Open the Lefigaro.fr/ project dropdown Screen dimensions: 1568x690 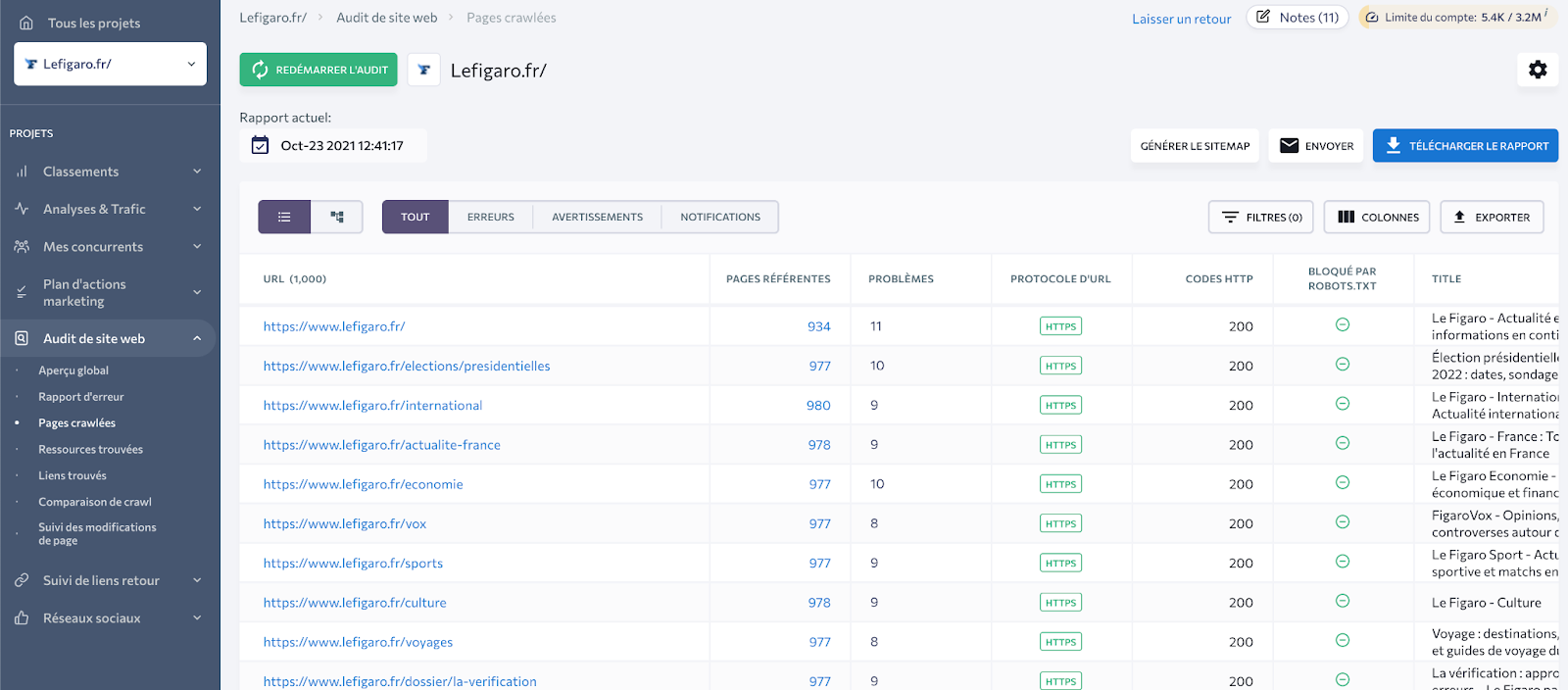[x=110, y=64]
